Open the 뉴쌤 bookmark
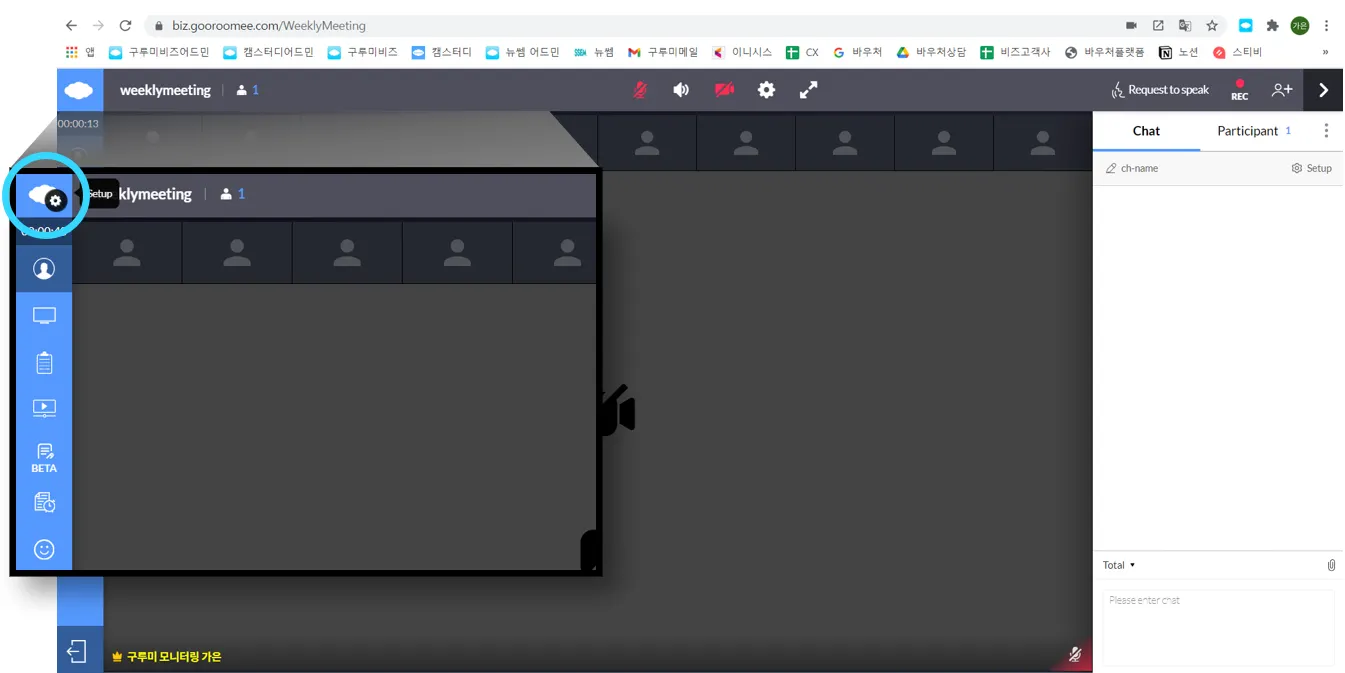 click(x=594, y=52)
